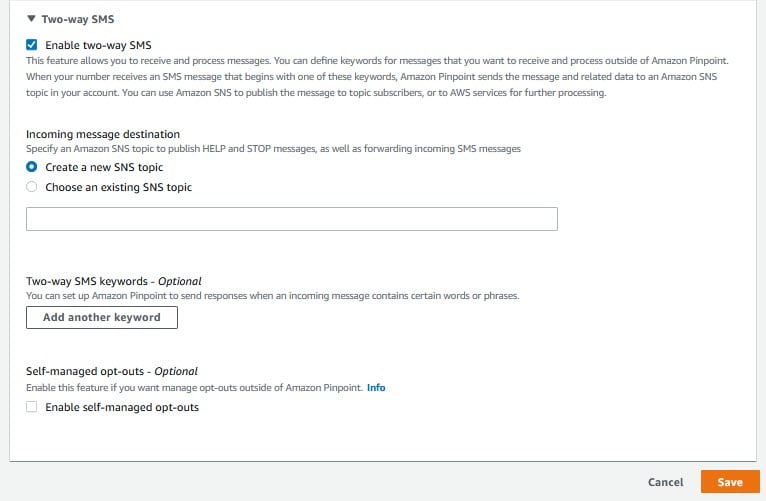Collapse the Two-way SMS section triangle
766x501 pixels.
tap(31, 19)
